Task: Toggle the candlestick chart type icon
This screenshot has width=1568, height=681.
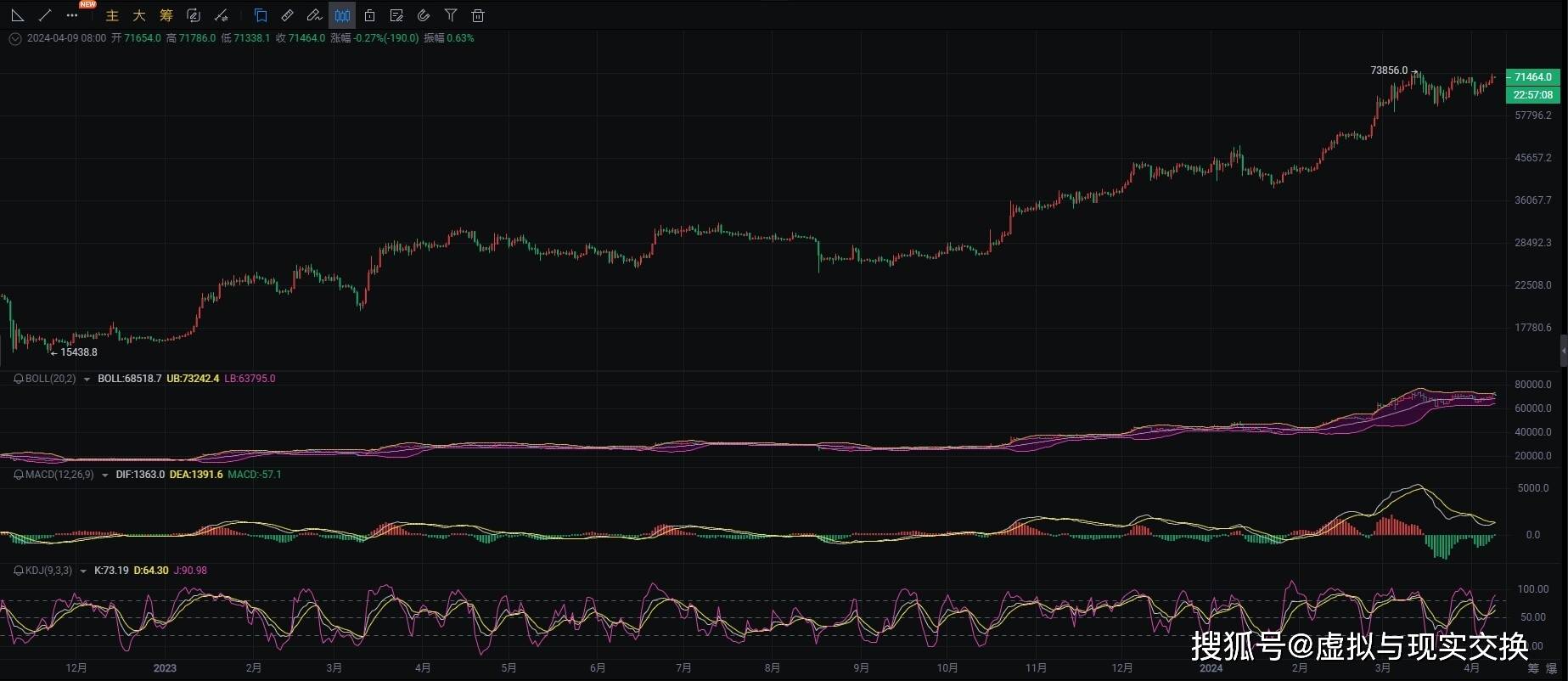Action: (x=342, y=15)
